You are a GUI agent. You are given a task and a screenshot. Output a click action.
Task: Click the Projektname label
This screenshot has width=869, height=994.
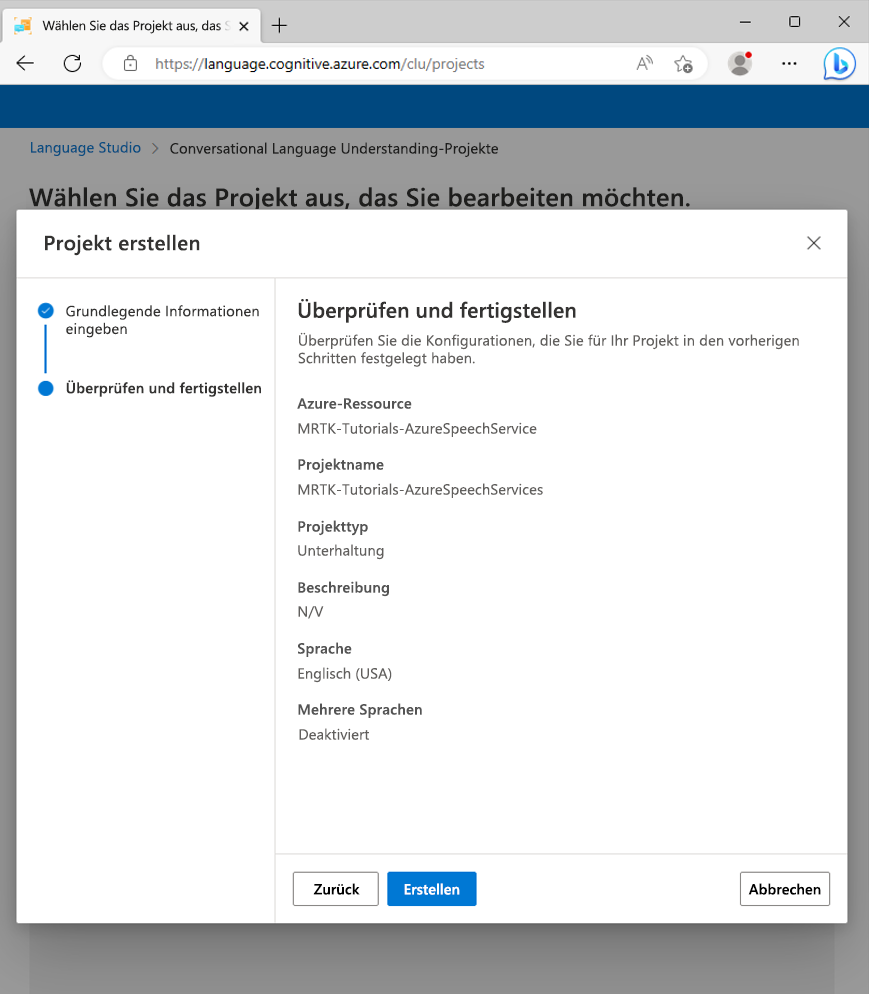[340, 465]
